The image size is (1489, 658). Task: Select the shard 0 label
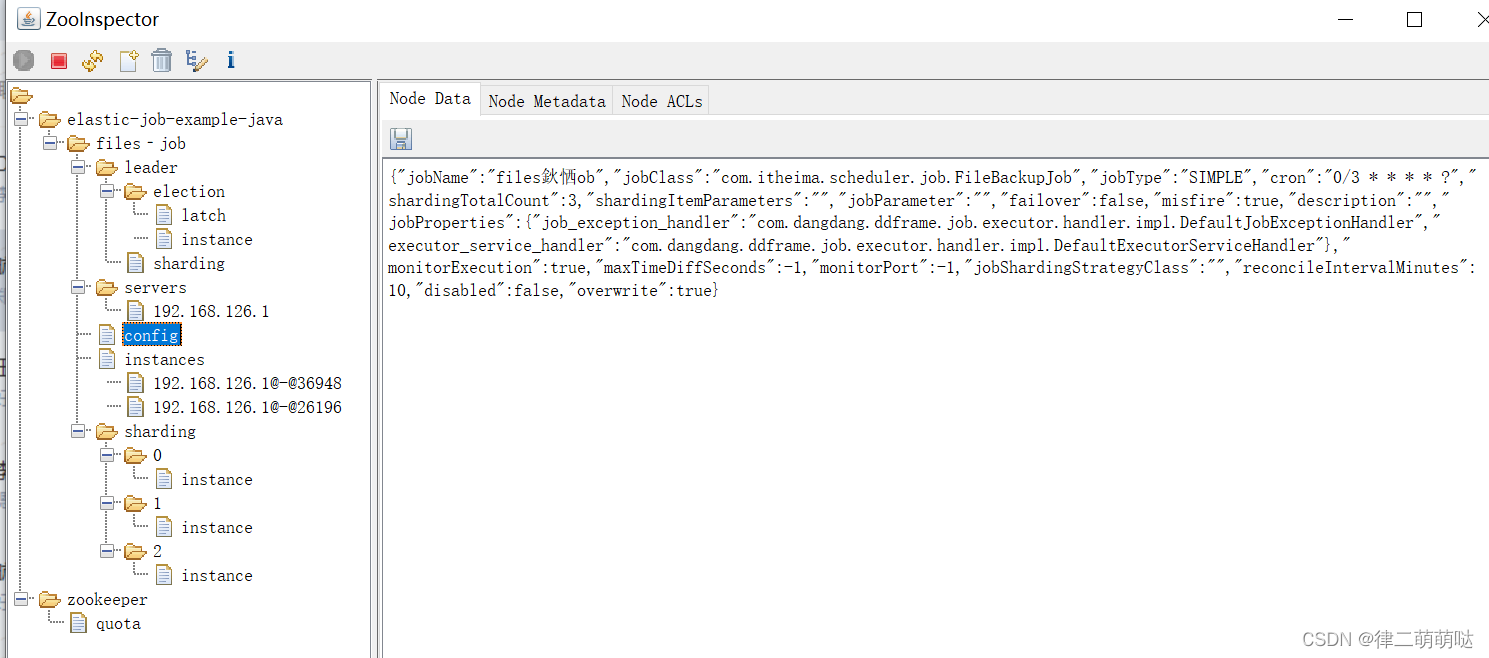157,456
